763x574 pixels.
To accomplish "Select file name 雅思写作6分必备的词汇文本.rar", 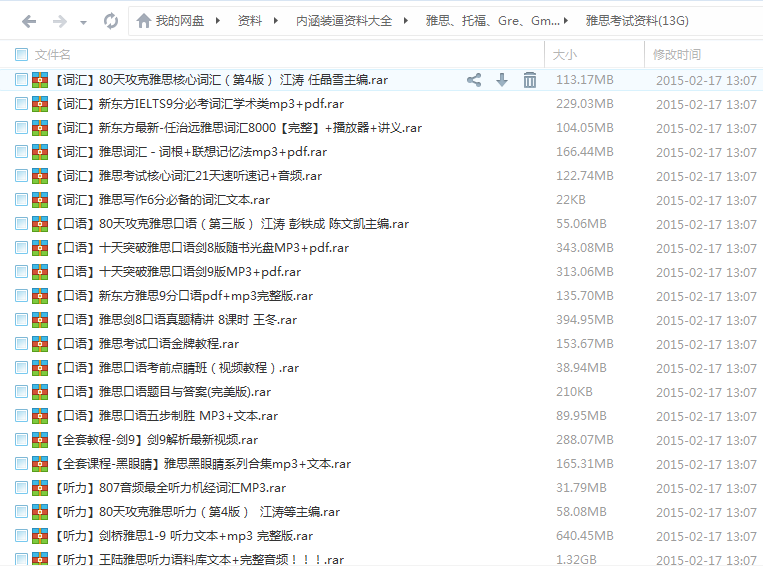I will [162, 199].
